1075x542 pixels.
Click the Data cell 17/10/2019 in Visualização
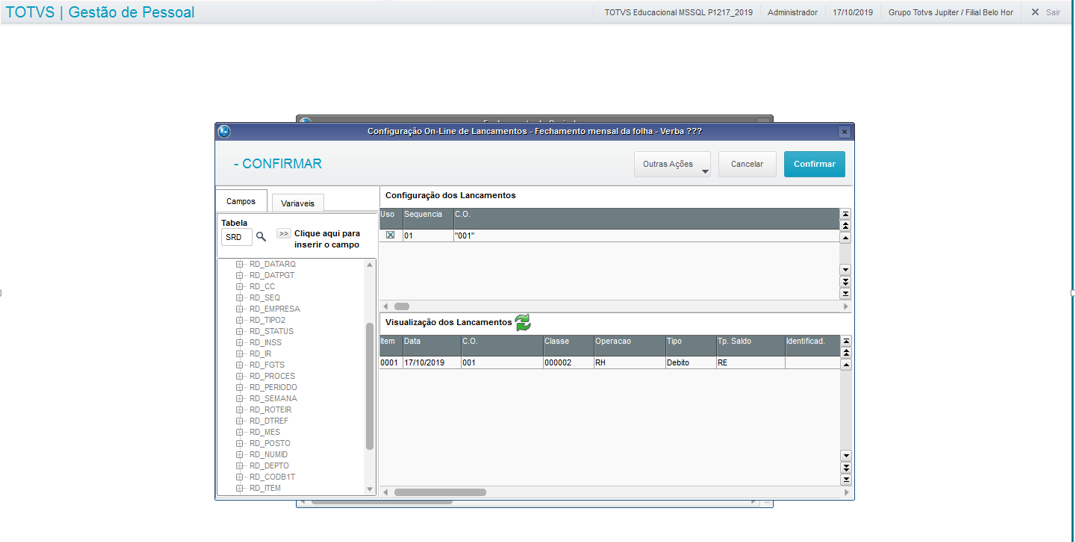point(431,362)
